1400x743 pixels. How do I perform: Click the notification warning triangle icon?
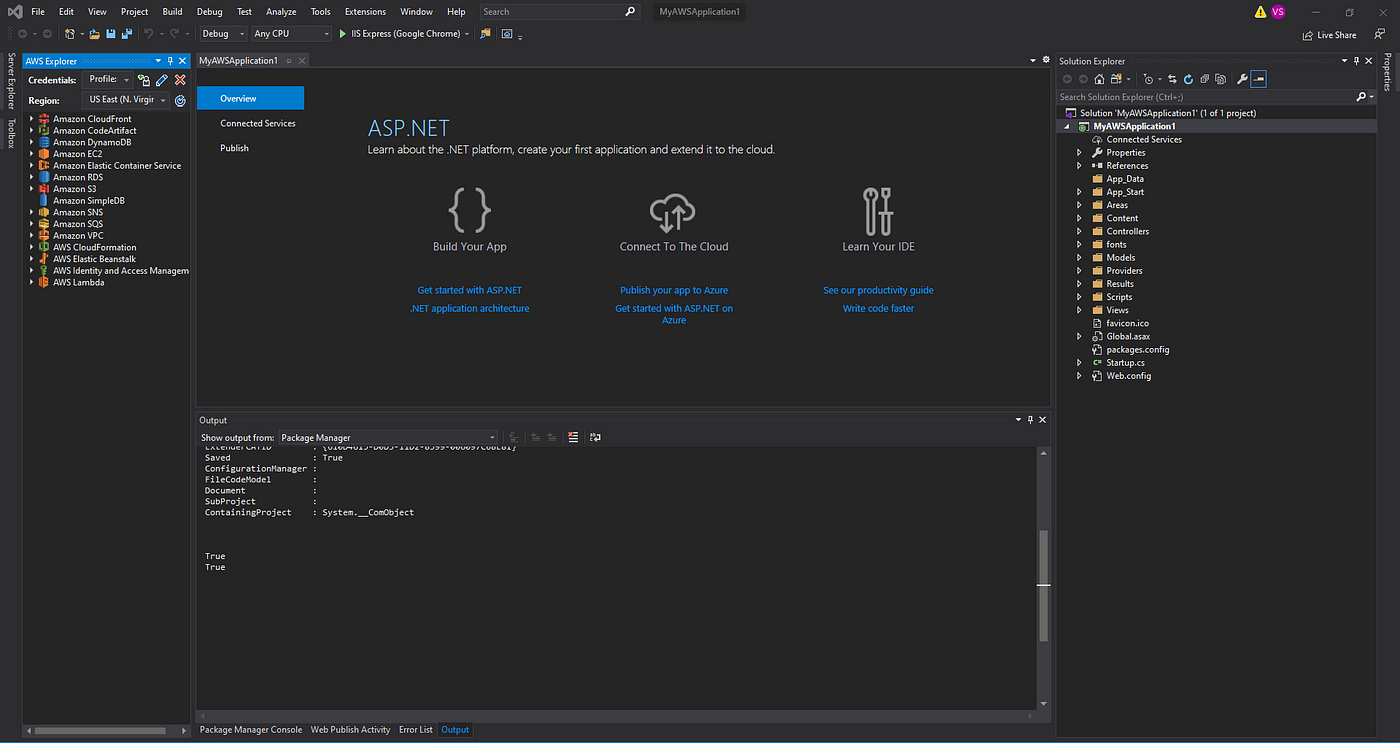(x=1261, y=12)
